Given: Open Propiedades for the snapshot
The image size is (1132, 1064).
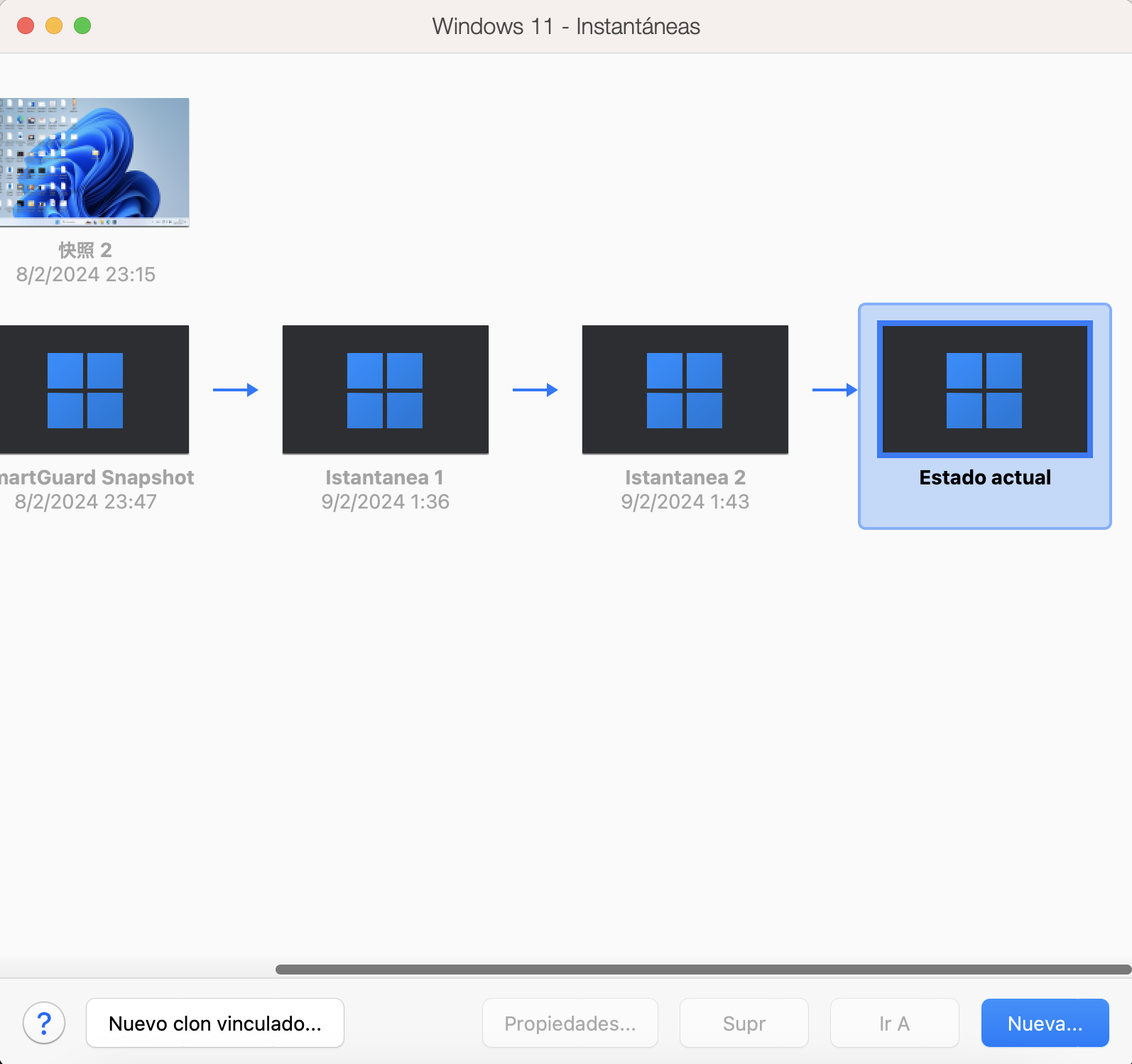Looking at the screenshot, I should coord(570,1023).
